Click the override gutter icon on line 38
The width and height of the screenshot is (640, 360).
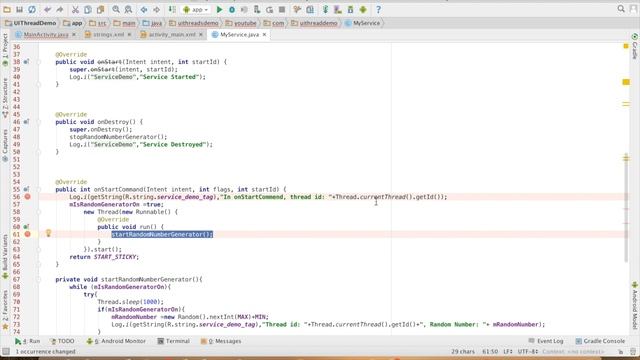(26, 62)
